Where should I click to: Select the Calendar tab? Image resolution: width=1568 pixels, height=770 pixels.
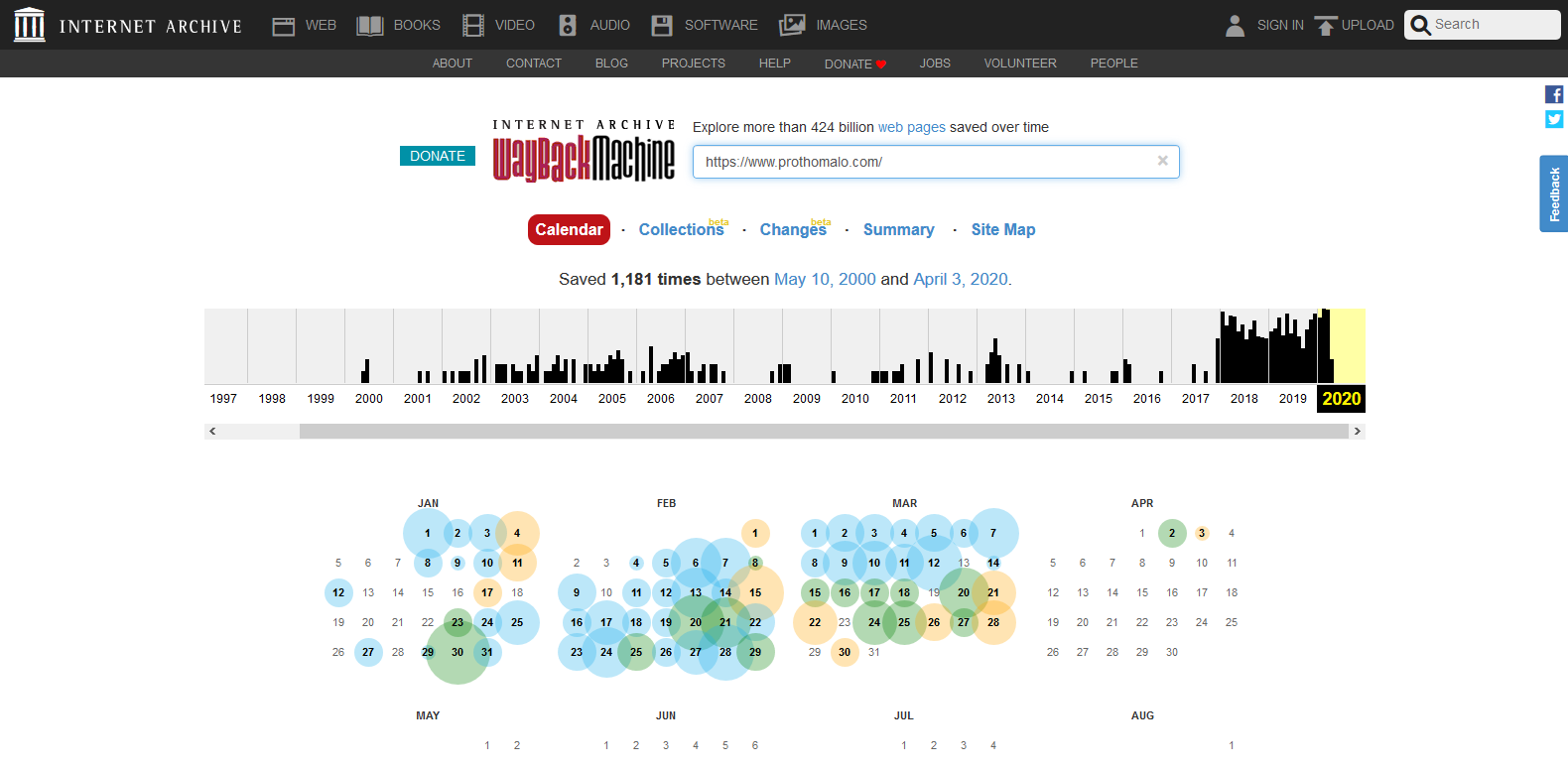[569, 229]
